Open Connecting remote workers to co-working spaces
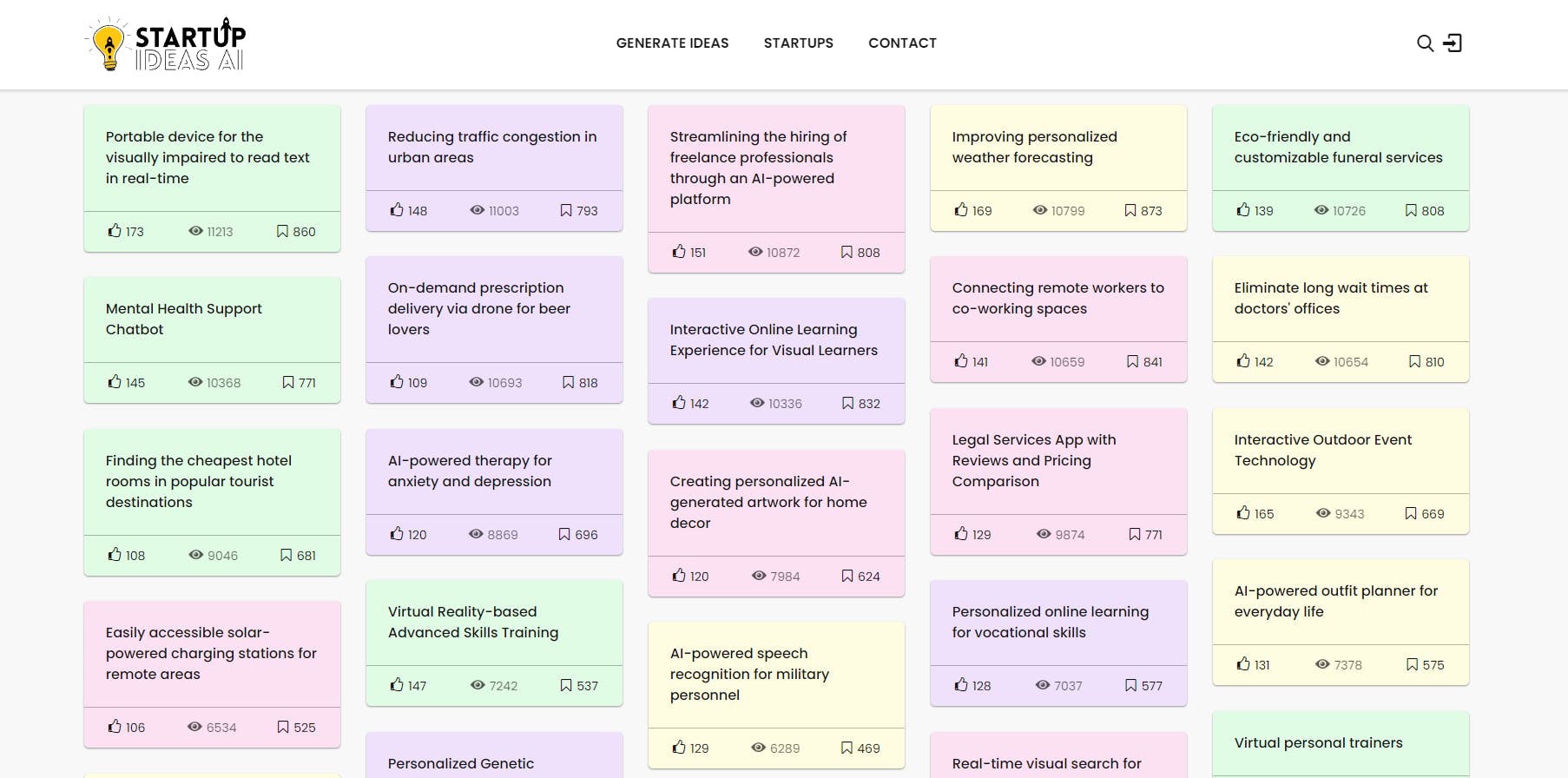The width and height of the screenshot is (1568, 778). coord(1057,298)
